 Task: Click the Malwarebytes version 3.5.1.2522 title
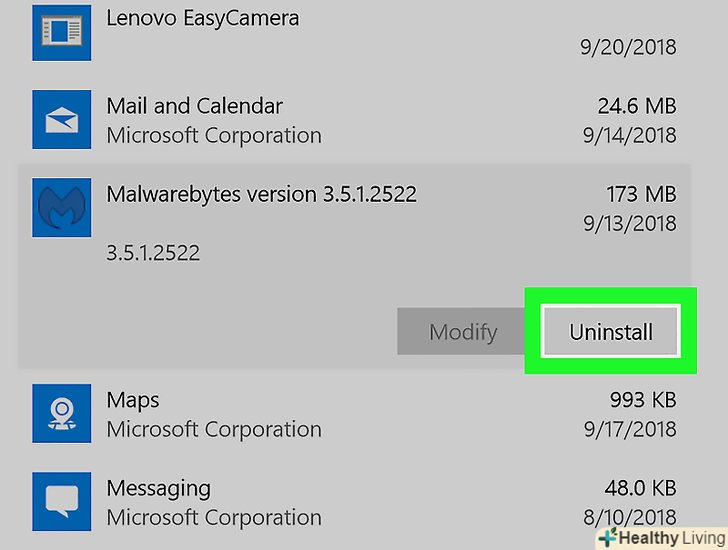(261, 194)
